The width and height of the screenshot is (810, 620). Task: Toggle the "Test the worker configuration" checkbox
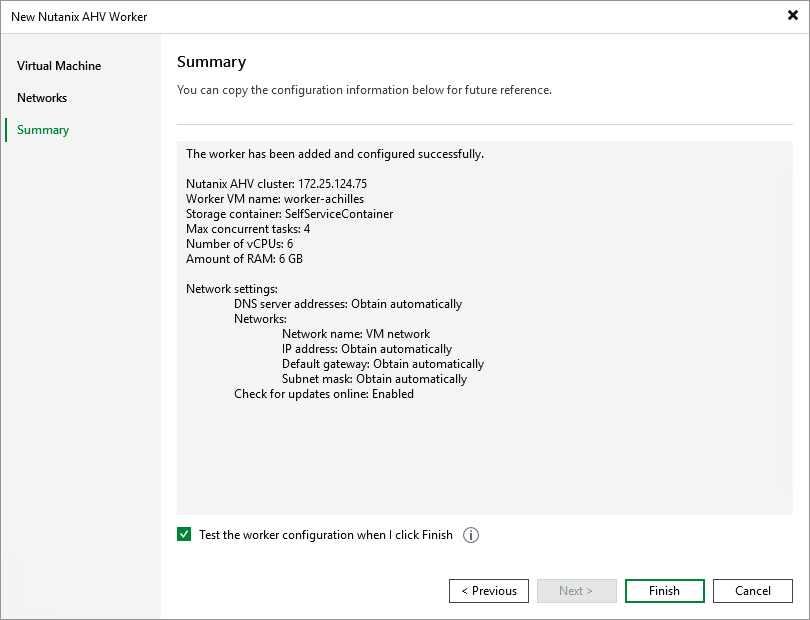coord(184,534)
